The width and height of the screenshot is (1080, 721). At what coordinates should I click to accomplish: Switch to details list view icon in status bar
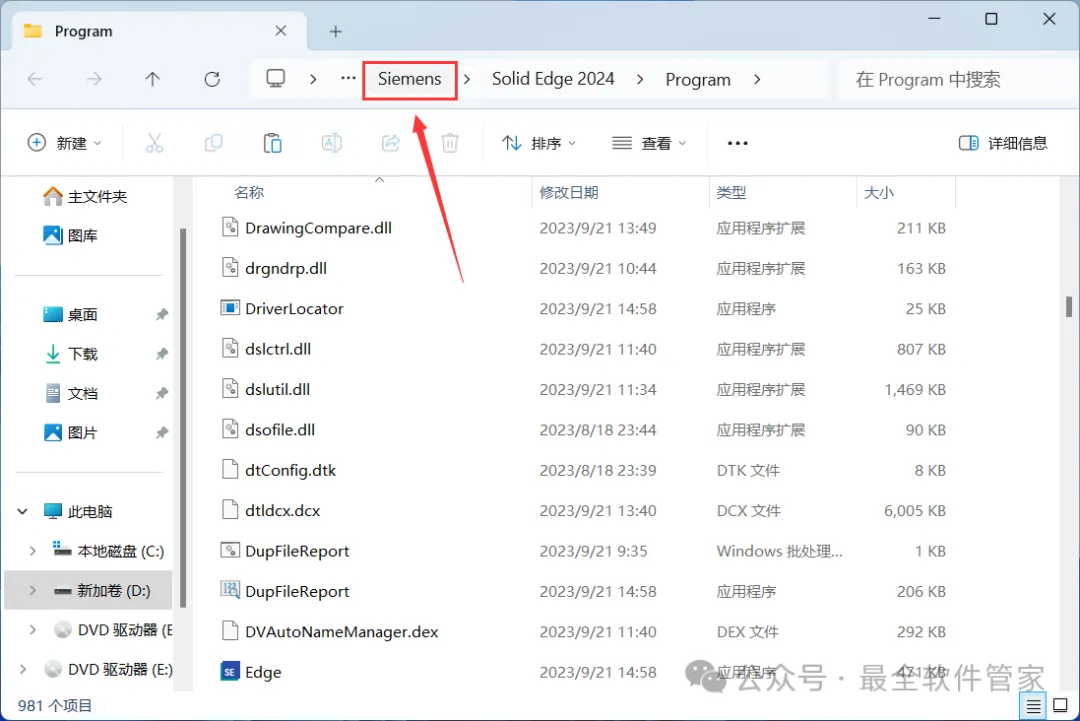click(1034, 706)
